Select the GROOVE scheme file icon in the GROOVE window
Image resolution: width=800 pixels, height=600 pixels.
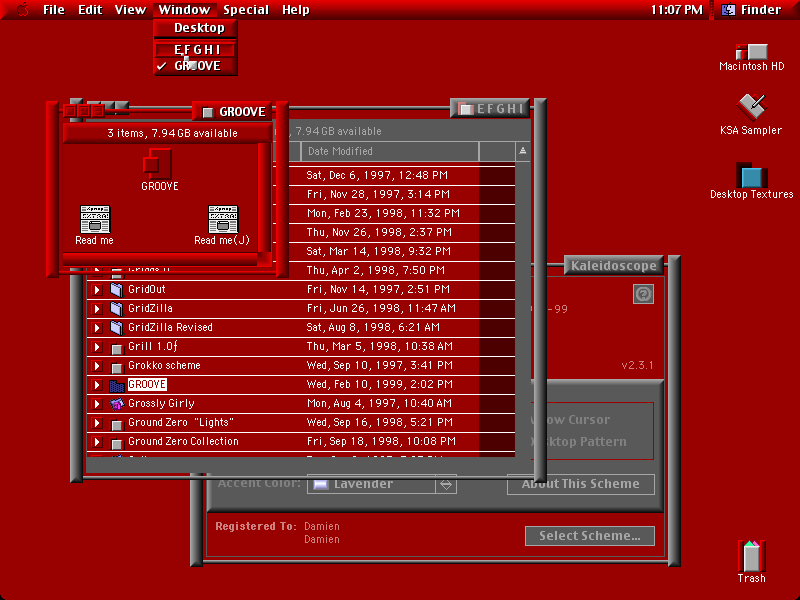click(x=157, y=163)
